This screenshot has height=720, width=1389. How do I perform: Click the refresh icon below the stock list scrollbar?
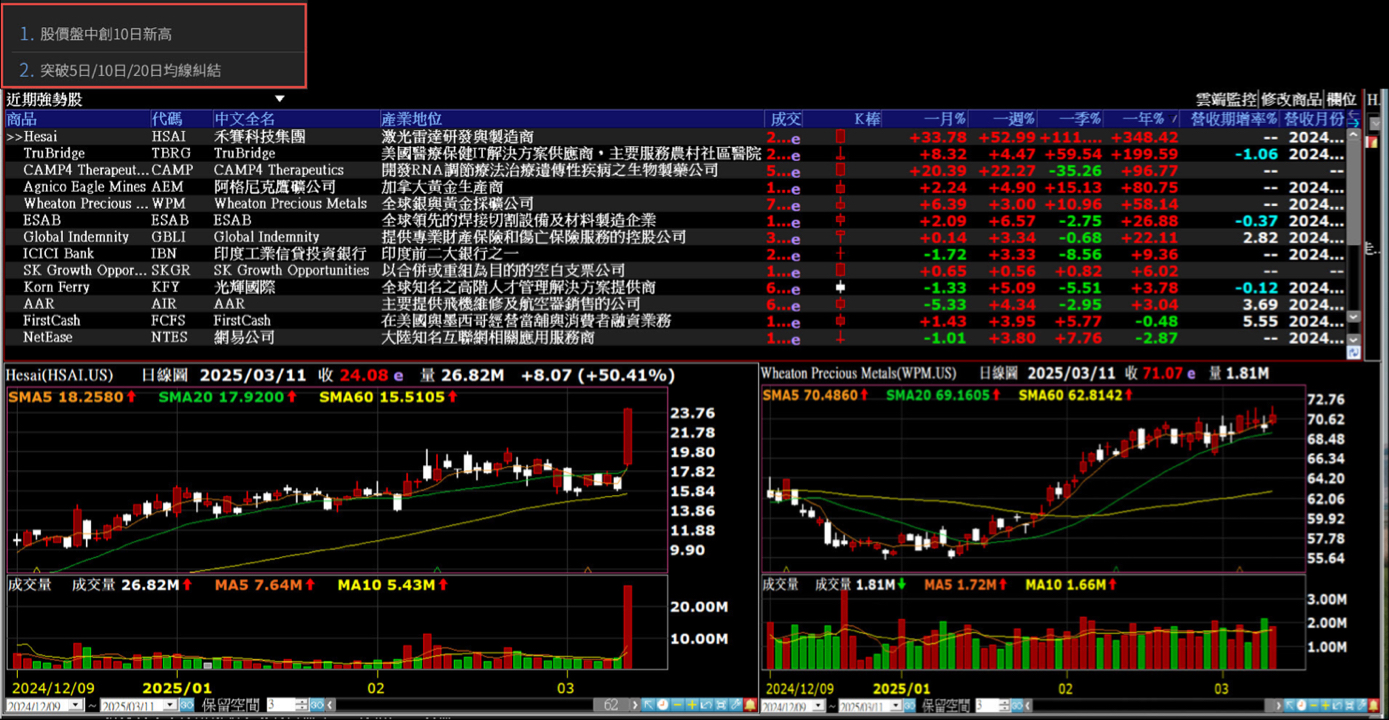pos(1354,352)
